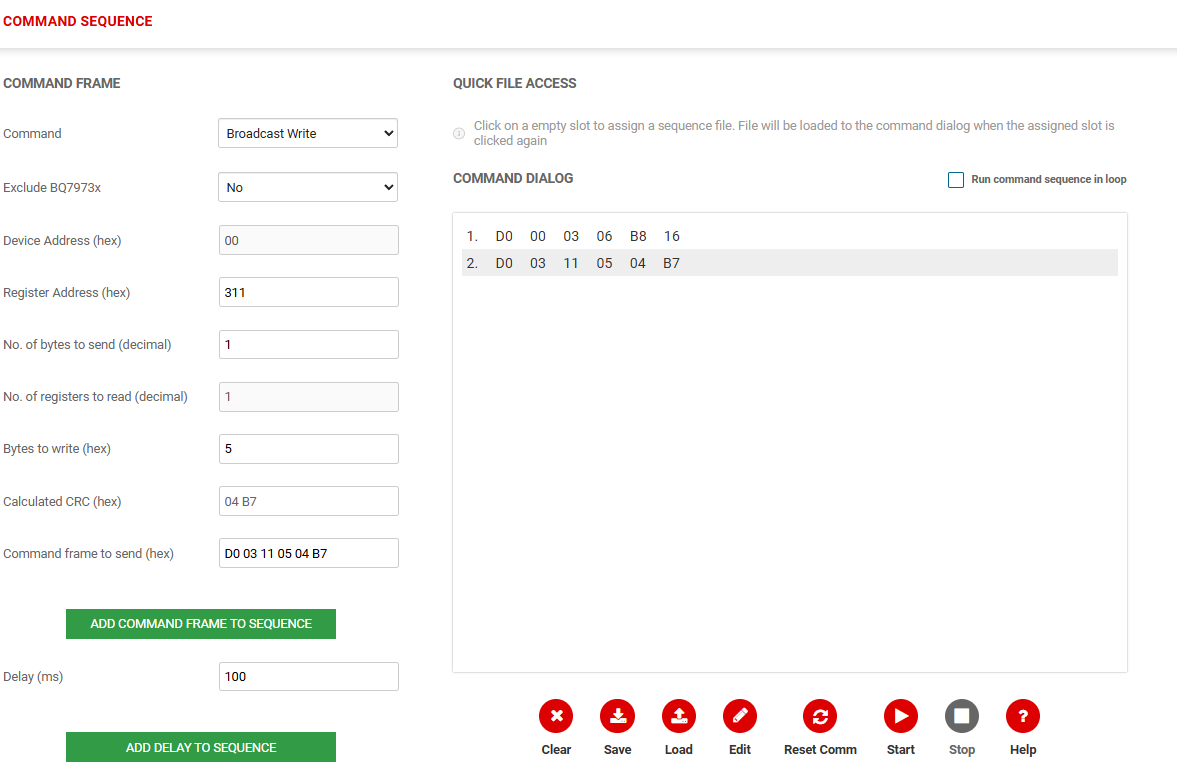This screenshot has height=767, width=1177.
Task: Click the Command Dialog heading
Action: tap(513, 179)
